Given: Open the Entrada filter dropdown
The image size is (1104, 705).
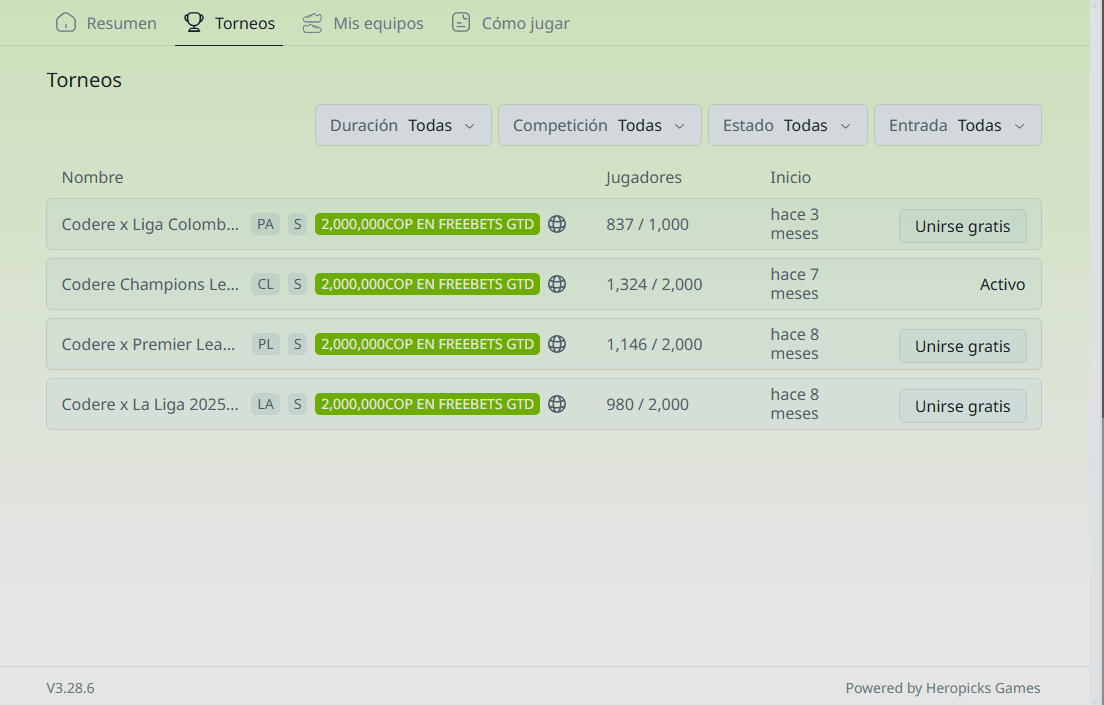Looking at the screenshot, I should click(957, 125).
